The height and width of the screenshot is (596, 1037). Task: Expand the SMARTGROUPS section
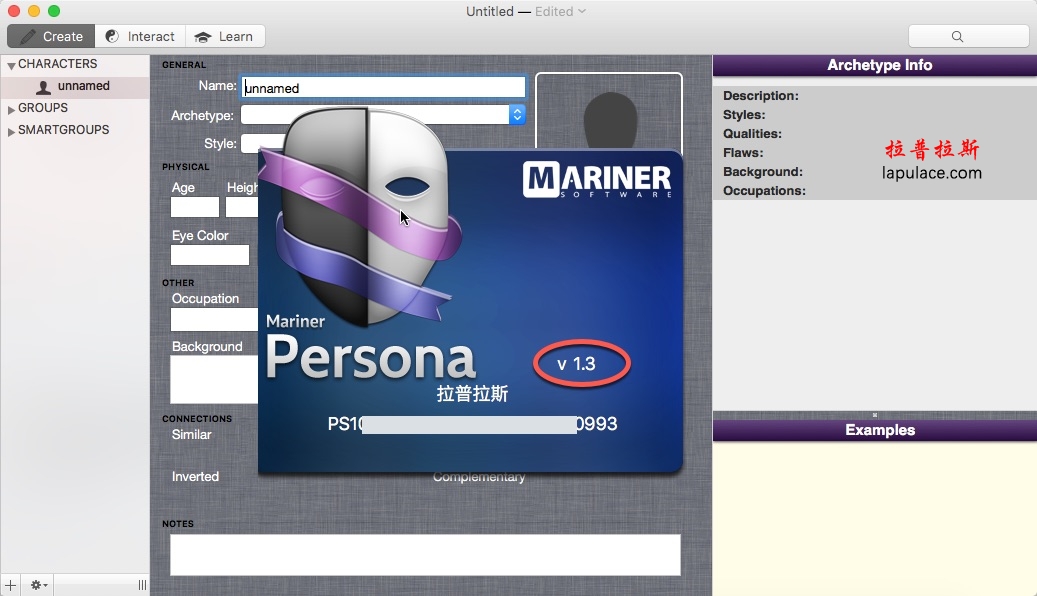pos(11,132)
